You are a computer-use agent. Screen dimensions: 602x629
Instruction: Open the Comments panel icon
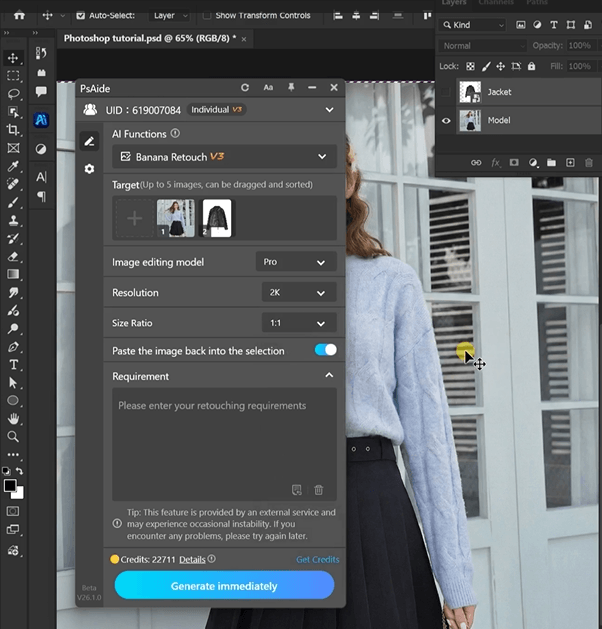[41, 91]
